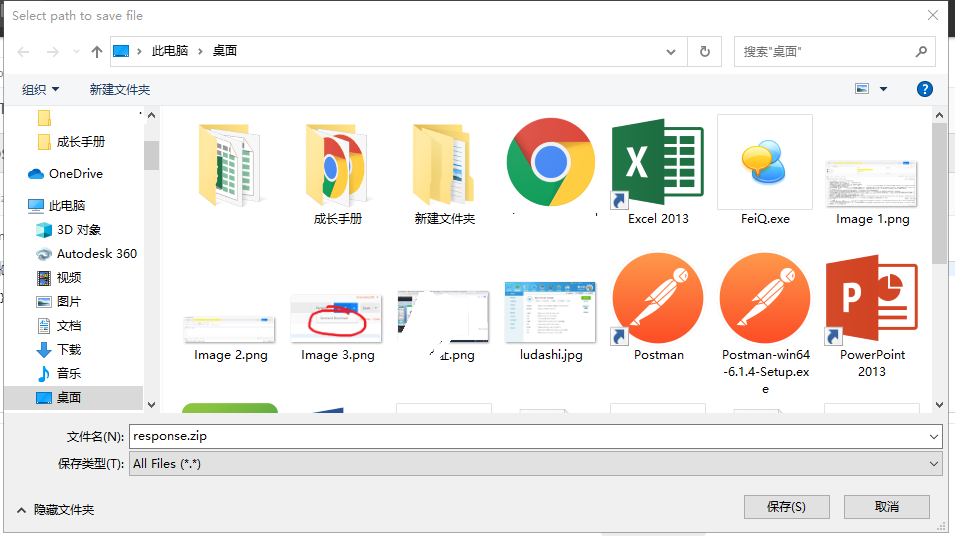Viewport: 955px width, 540px height.
Task: Open 下载 folder in the sidebar
Action: pyautogui.click(x=59, y=349)
